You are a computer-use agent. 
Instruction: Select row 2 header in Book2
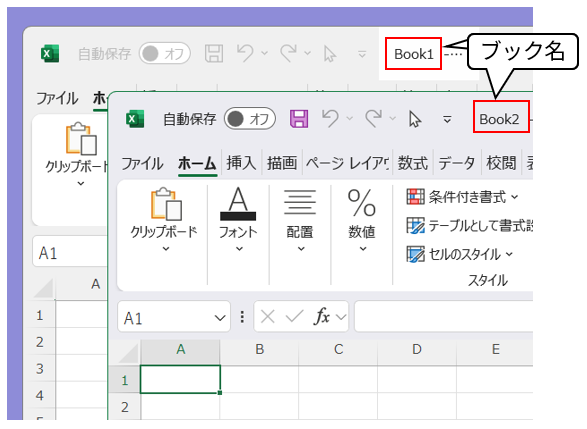pyautogui.click(x=125, y=407)
